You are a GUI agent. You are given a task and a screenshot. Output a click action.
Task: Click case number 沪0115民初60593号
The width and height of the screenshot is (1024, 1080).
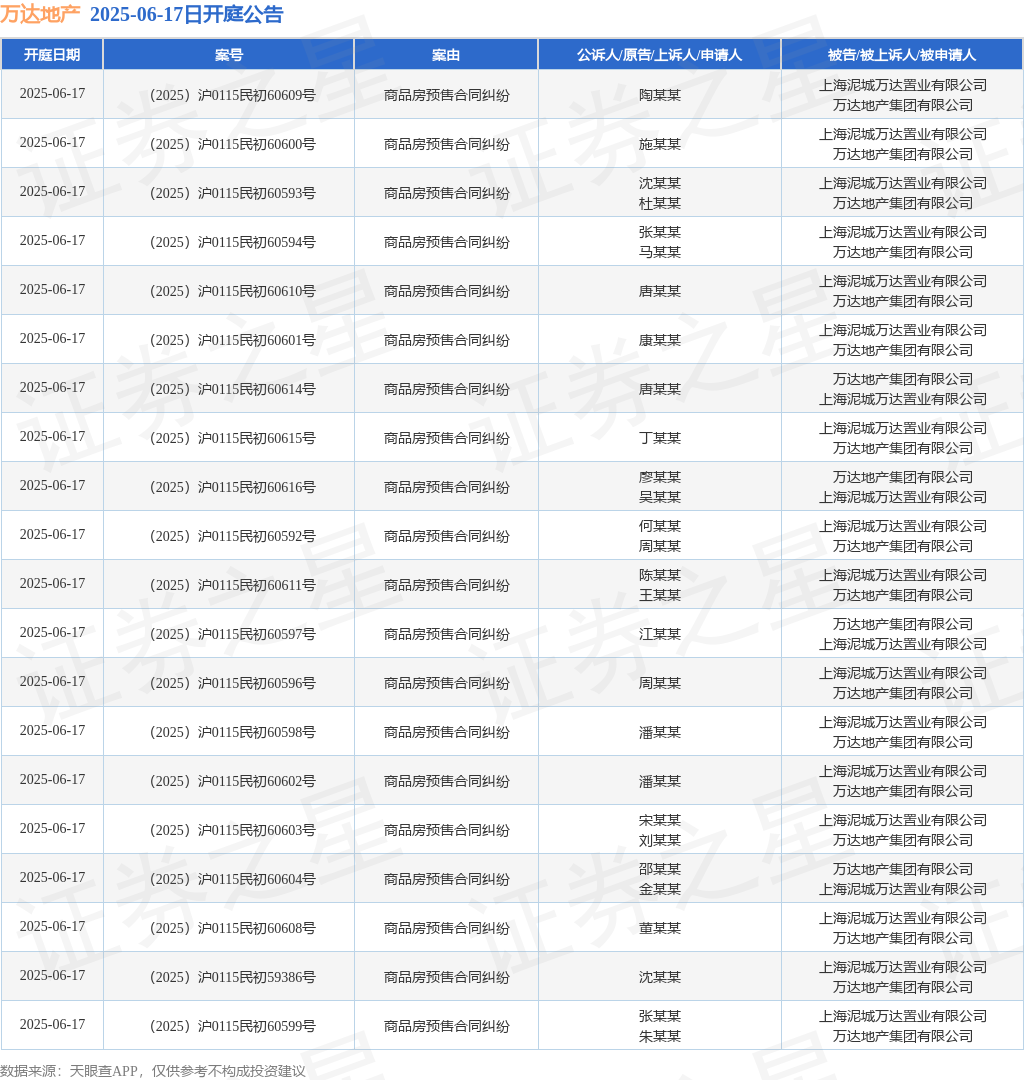[x=233, y=193]
